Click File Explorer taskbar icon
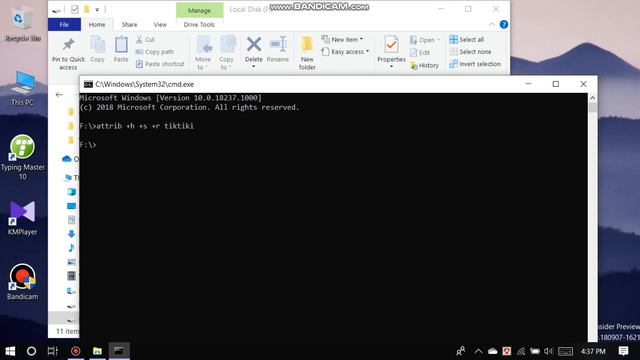This screenshot has width=640, height=360. tap(97, 351)
